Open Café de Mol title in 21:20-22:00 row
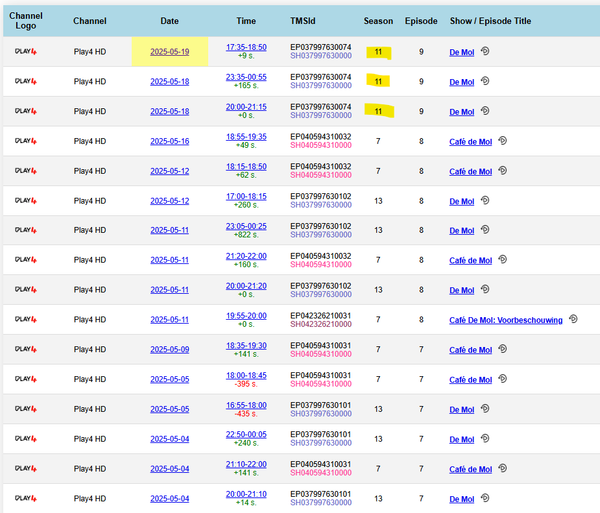The height and width of the screenshot is (513, 600). [x=473, y=261]
